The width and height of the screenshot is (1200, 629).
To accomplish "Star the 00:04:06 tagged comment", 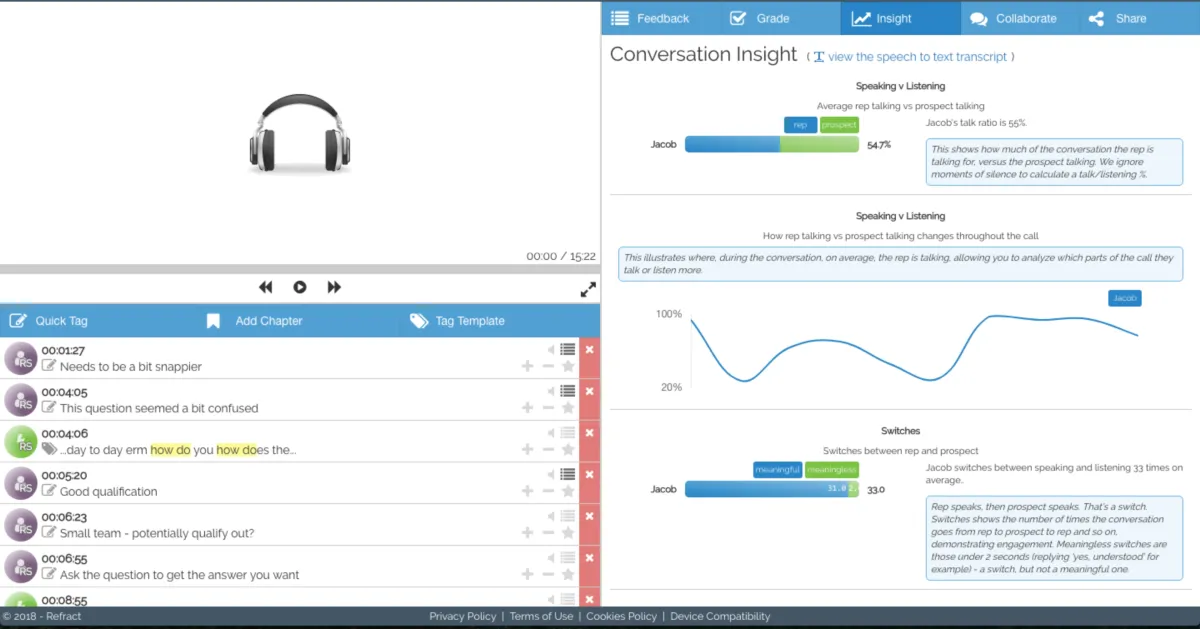I will click(568, 450).
